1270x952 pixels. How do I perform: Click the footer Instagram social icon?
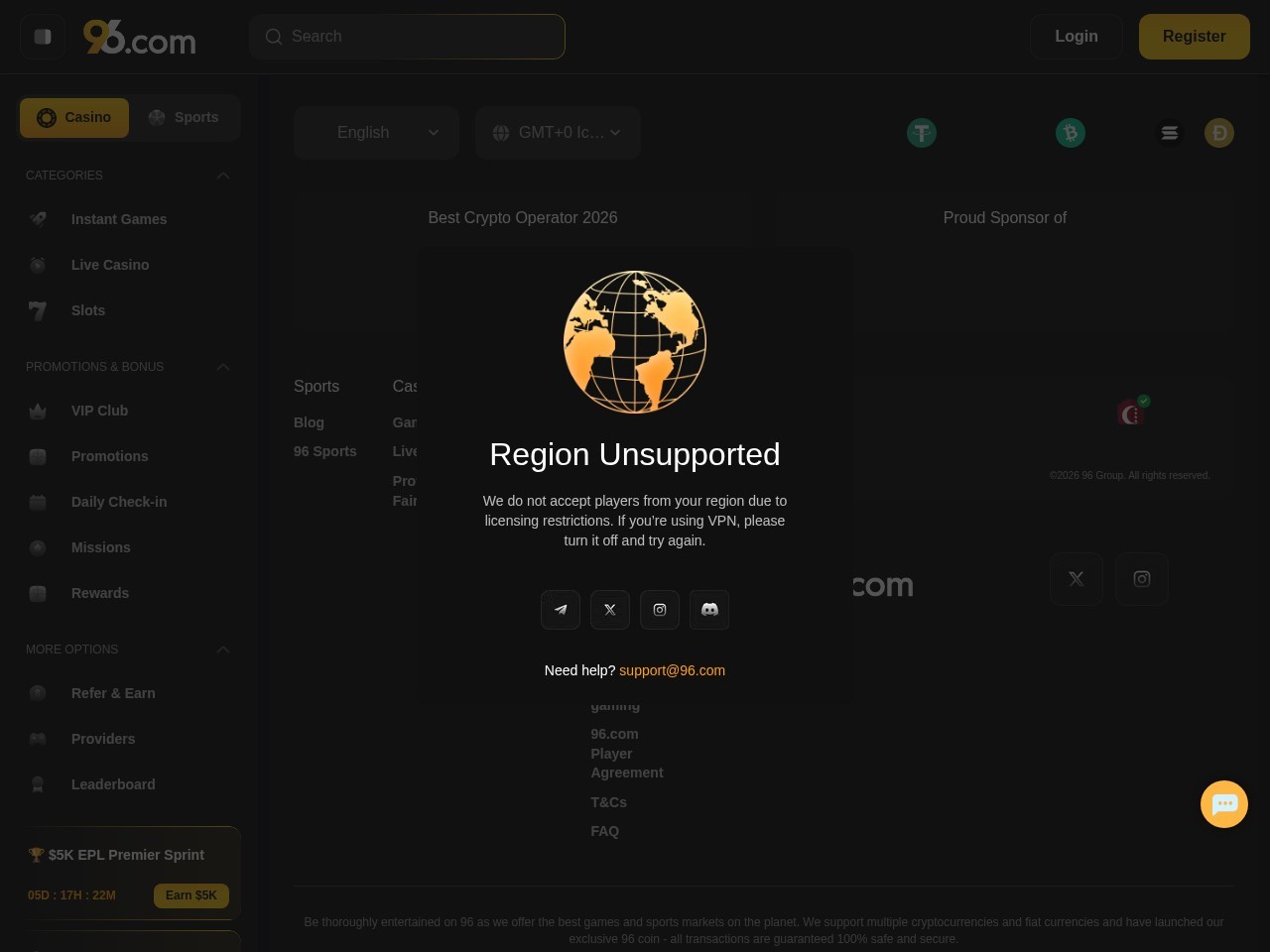click(1142, 579)
